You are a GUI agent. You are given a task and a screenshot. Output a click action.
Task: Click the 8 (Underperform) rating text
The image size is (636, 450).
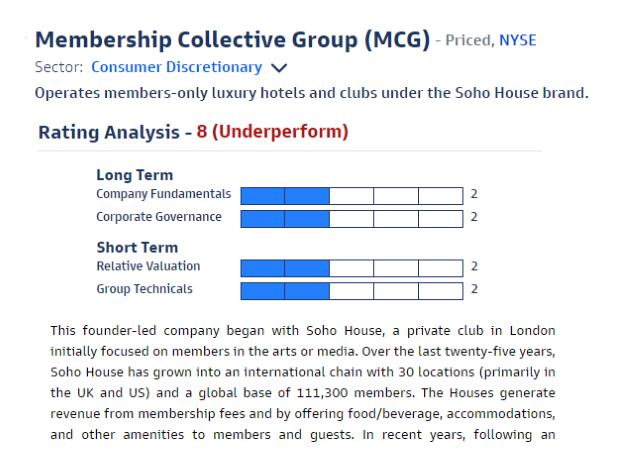[272, 132]
